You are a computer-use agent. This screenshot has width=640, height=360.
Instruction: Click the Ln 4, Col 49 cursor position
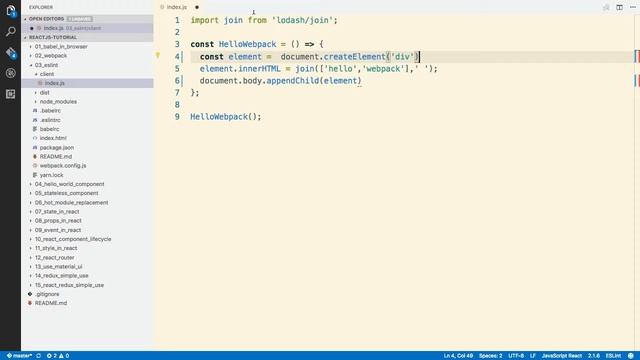(458, 356)
